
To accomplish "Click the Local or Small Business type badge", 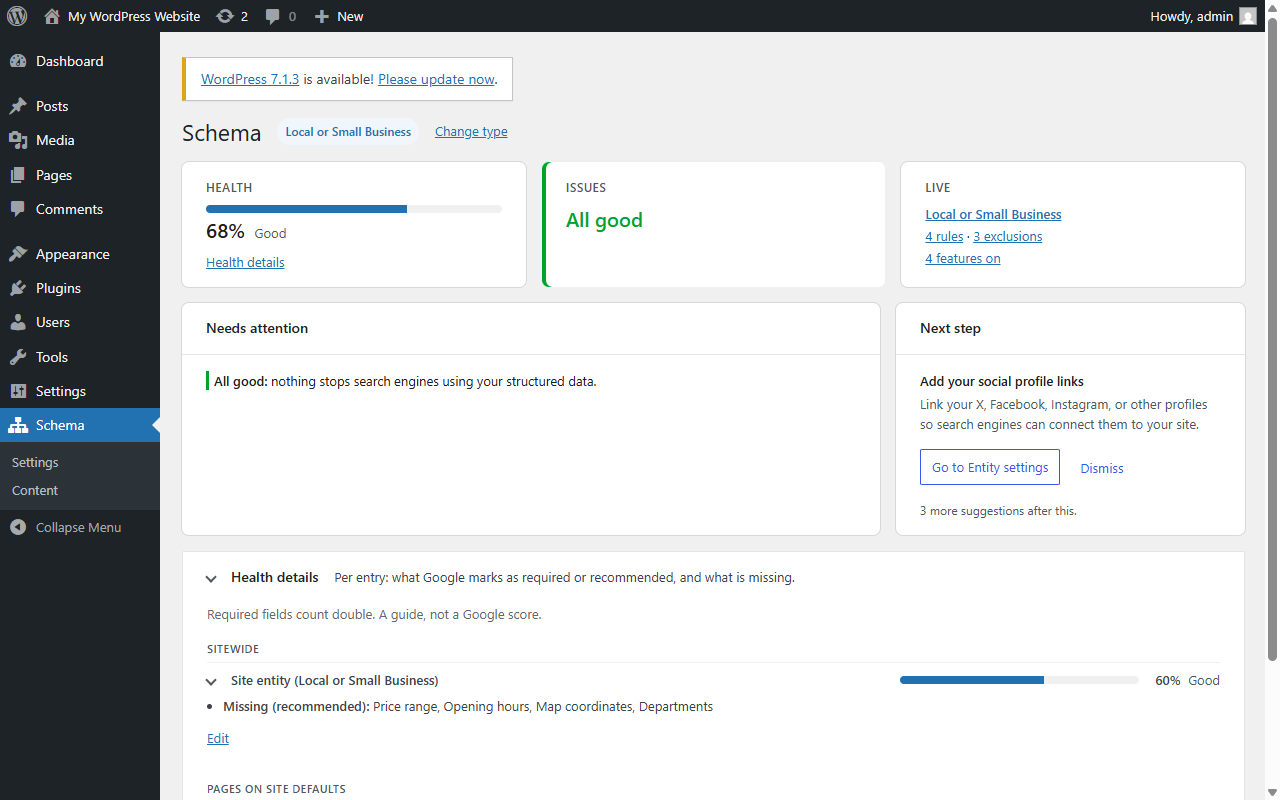I will pyautogui.click(x=348, y=131).
